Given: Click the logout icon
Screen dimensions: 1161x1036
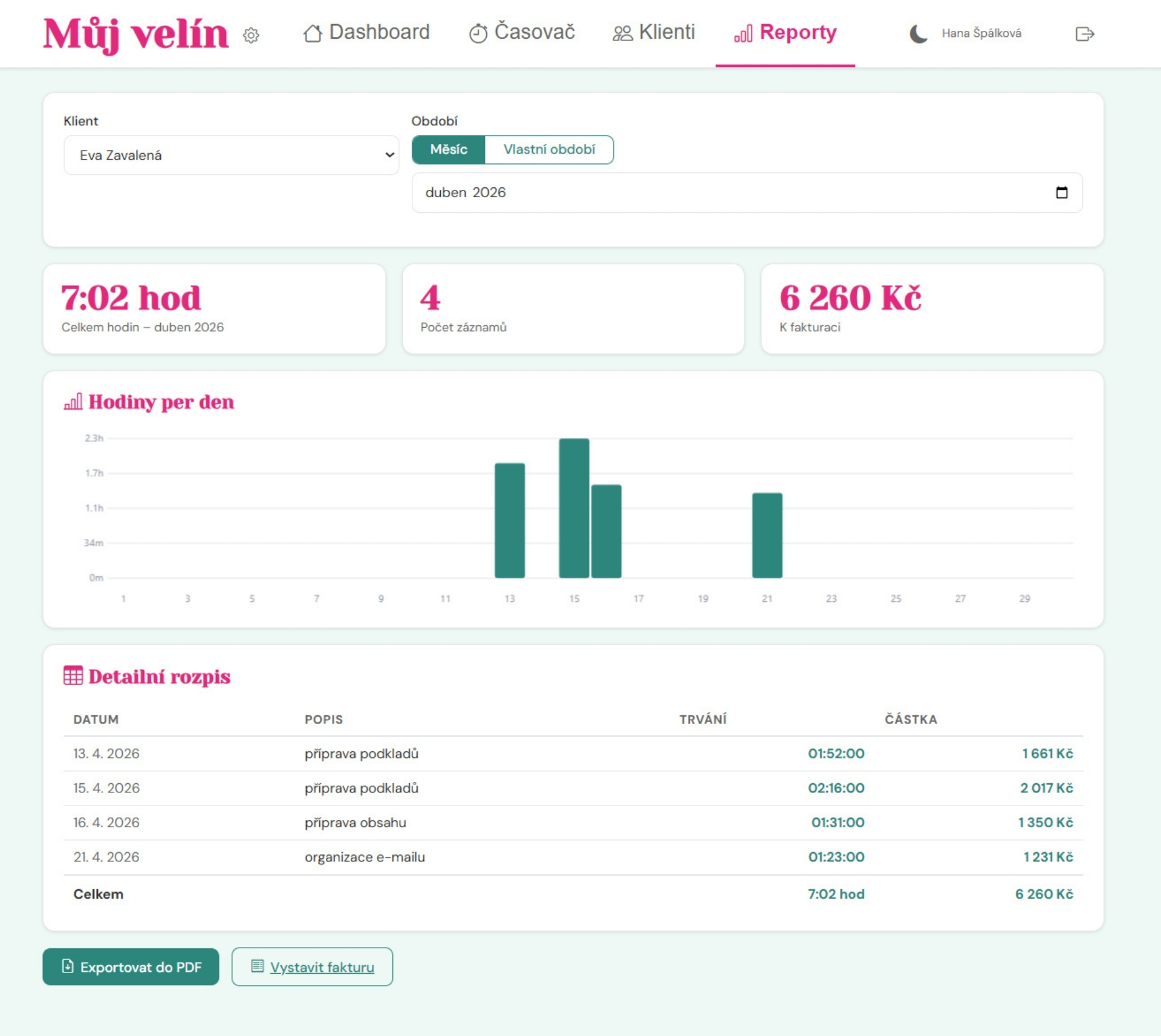Looking at the screenshot, I should [x=1084, y=34].
